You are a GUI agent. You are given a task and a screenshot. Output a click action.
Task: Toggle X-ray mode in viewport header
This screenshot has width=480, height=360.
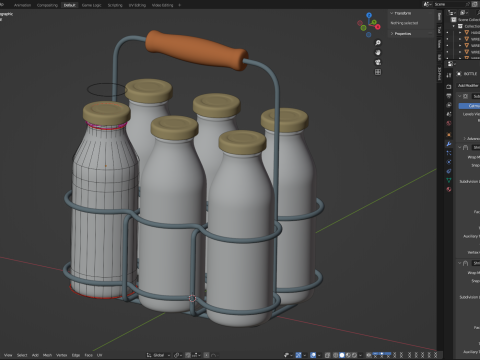[327, 355]
